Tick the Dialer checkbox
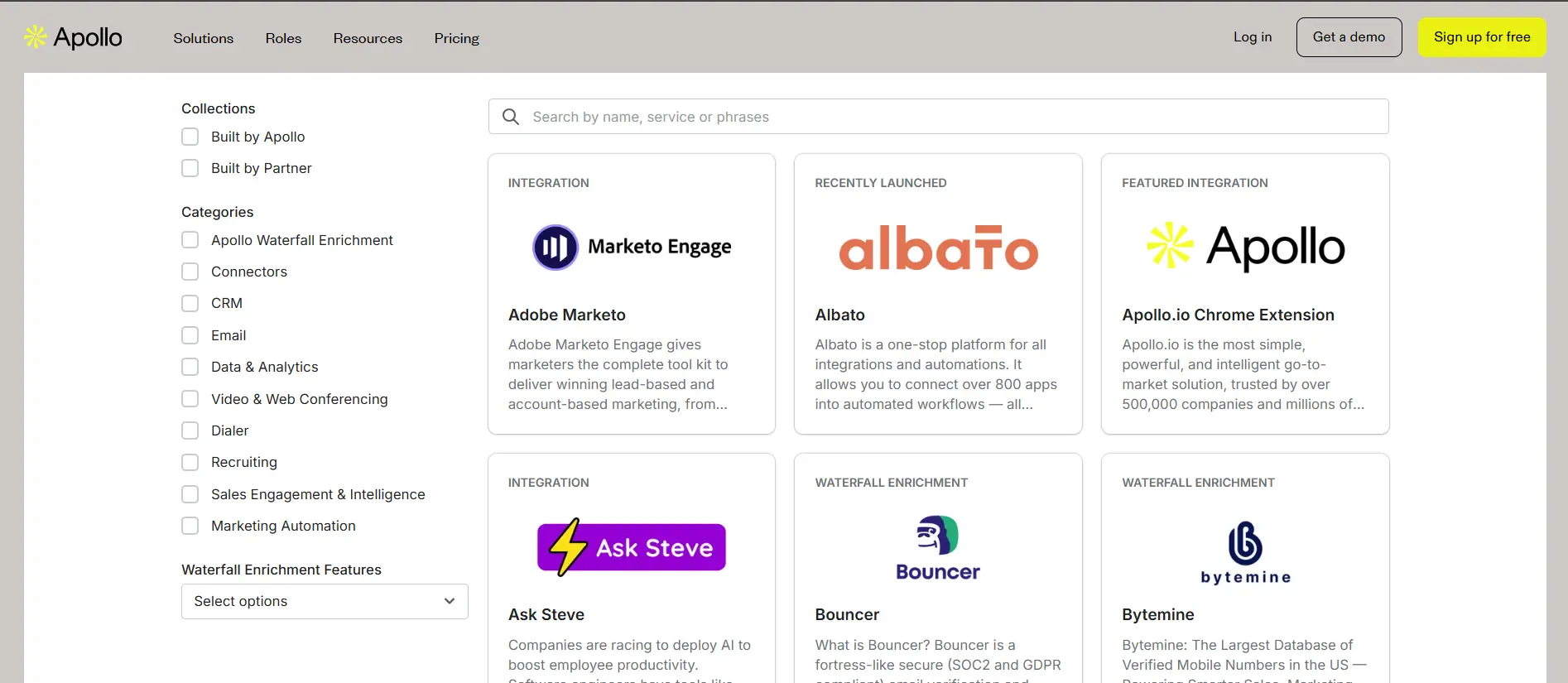 (x=190, y=430)
